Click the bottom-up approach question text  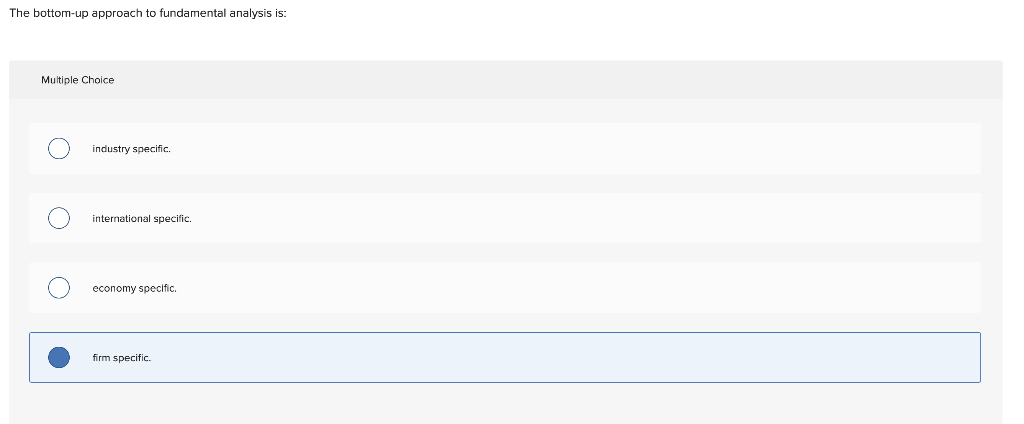click(x=148, y=13)
